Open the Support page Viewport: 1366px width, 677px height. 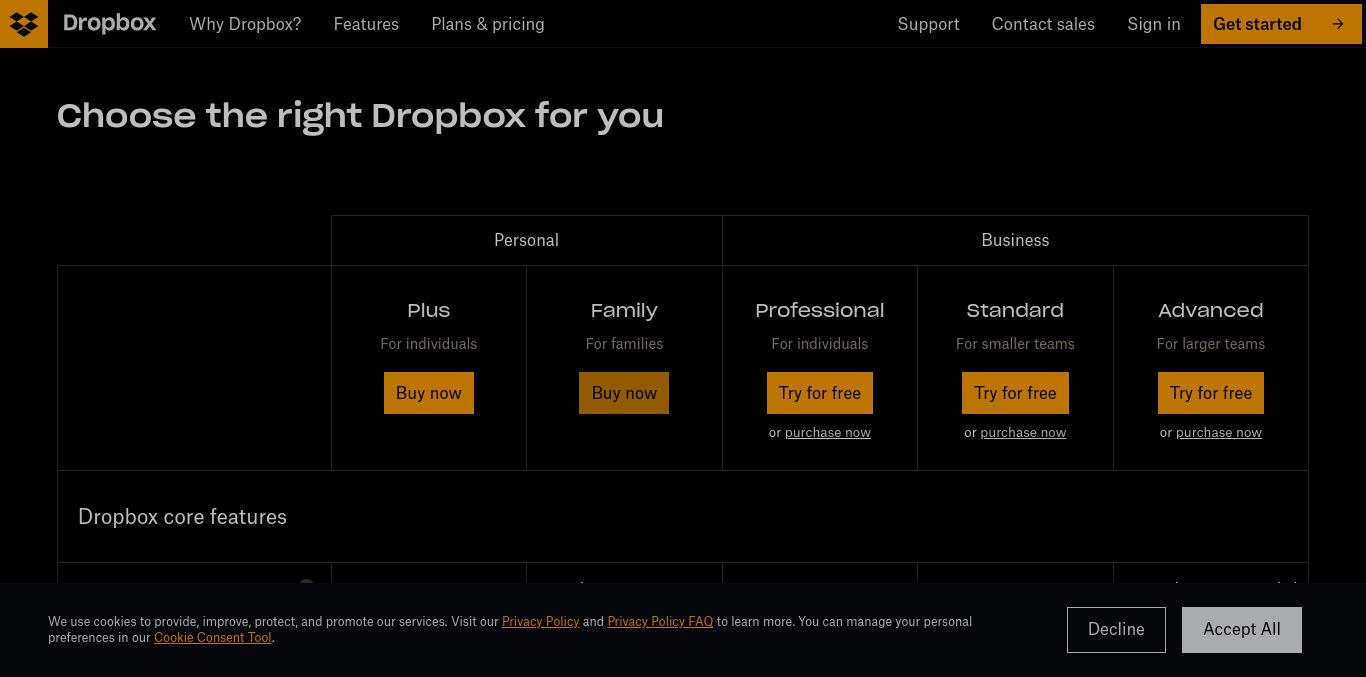(928, 24)
